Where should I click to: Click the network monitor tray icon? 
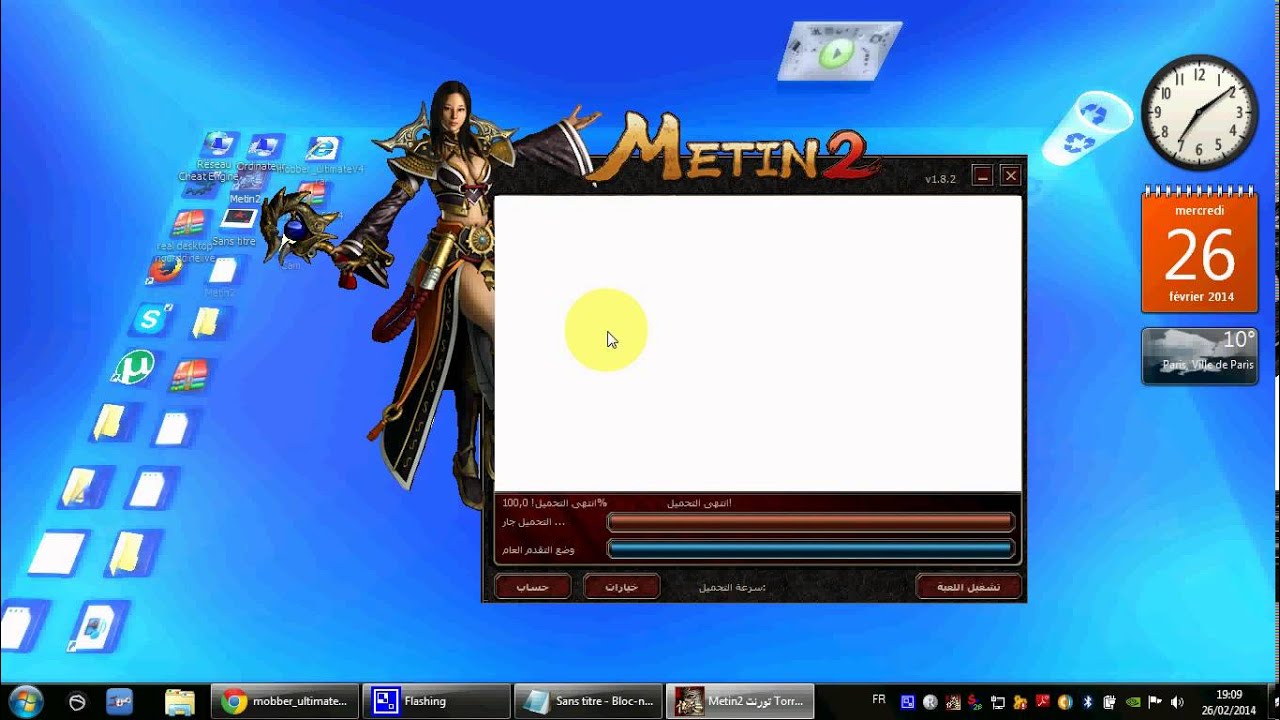click(x=998, y=702)
